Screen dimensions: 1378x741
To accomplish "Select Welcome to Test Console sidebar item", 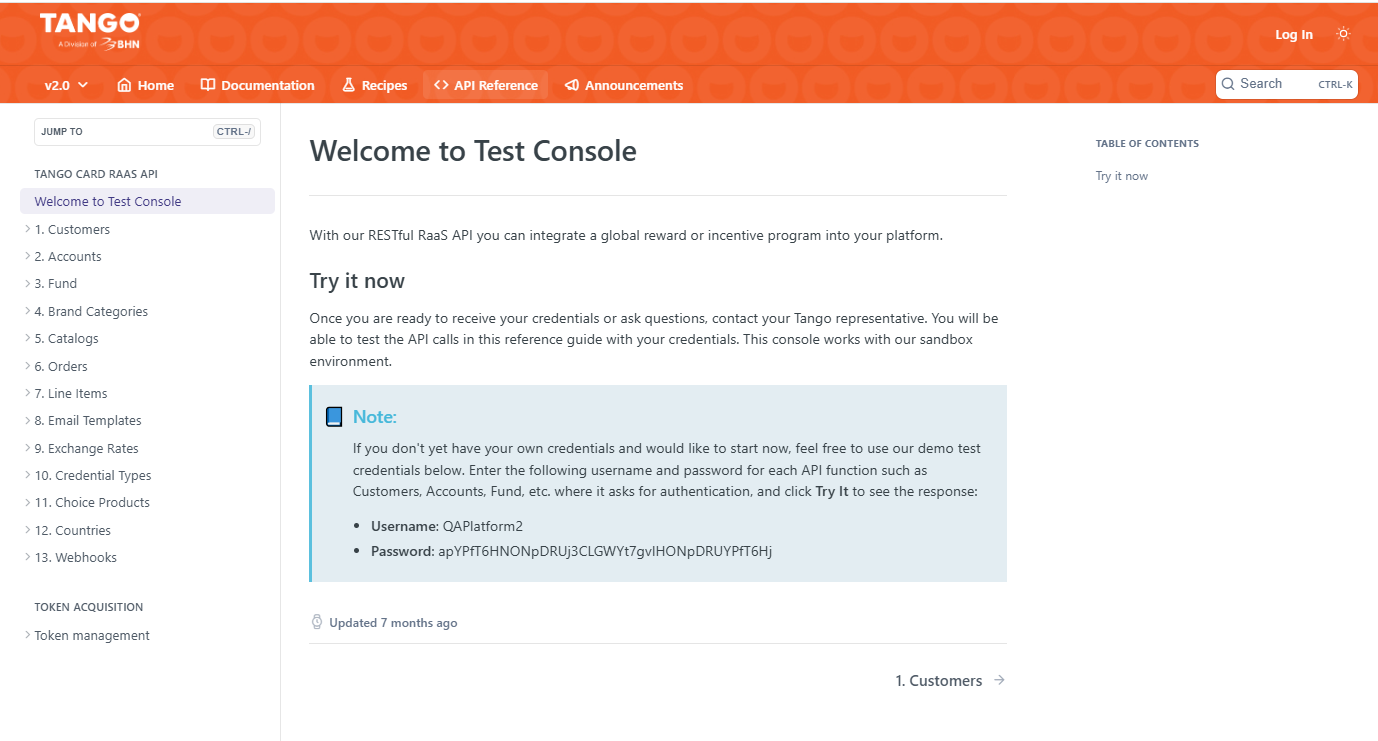I will point(147,201).
